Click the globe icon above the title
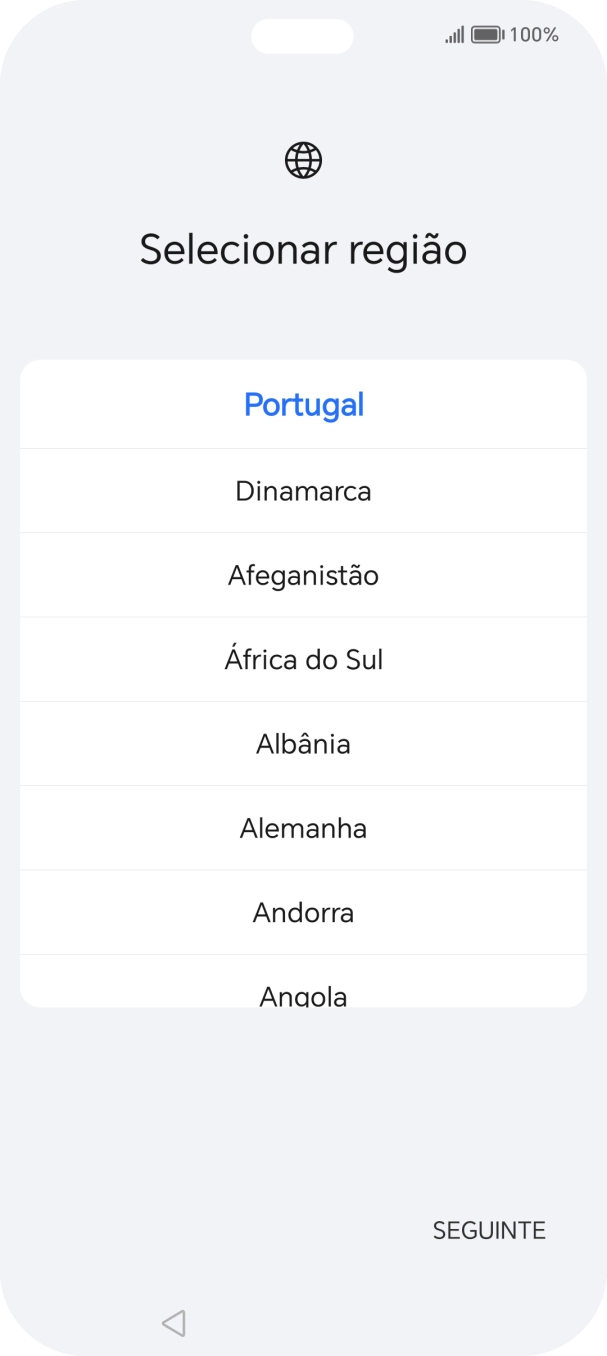The image size is (607, 1356). 303,158
